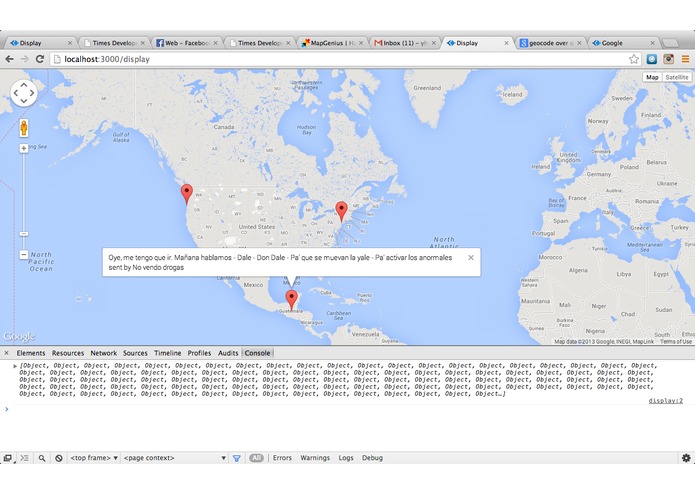This screenshot has width=695, height=494.
Task: Go back with the browser back arrow
Action: (x=9, y=59)
